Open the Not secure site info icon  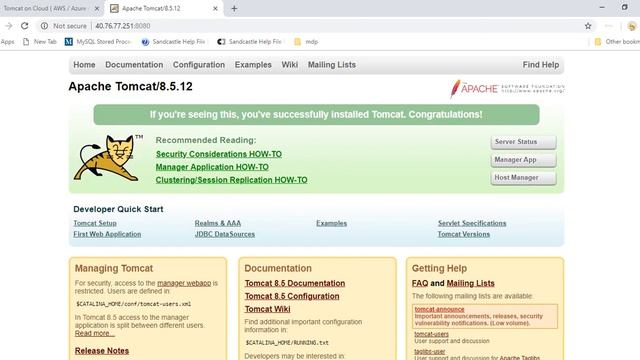(x=44, y=26)
